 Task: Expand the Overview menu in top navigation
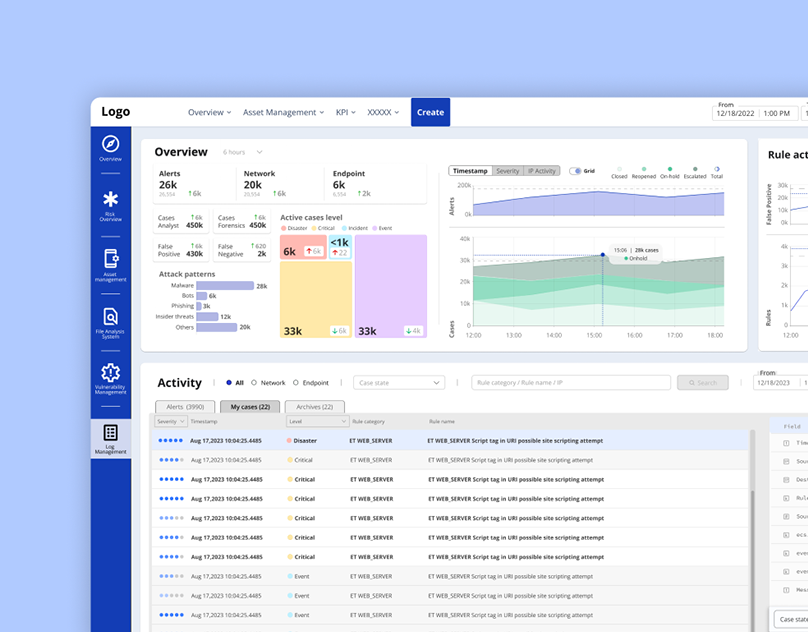pyautogui.click(x=209, y=112)
